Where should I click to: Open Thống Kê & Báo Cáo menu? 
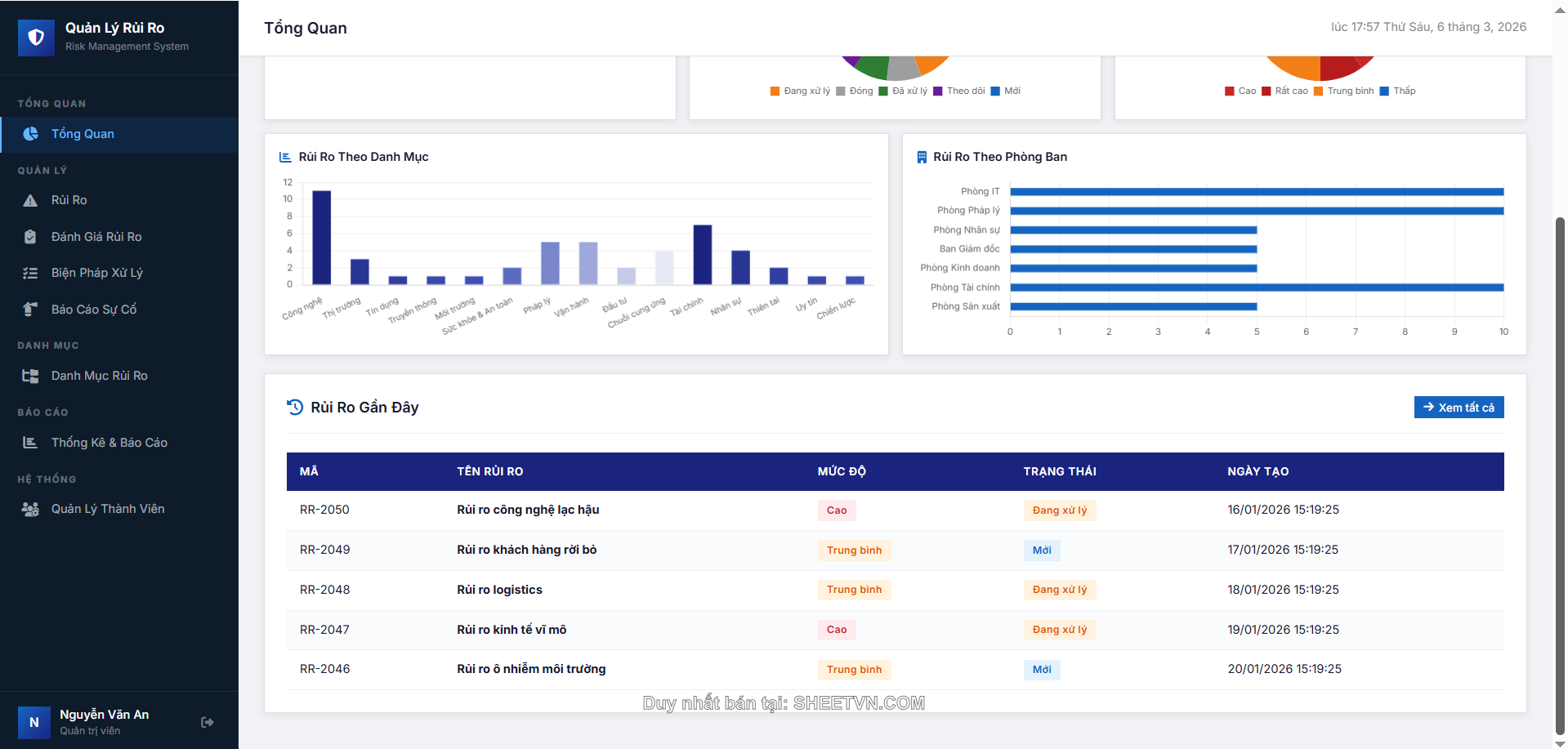point(109,443)
